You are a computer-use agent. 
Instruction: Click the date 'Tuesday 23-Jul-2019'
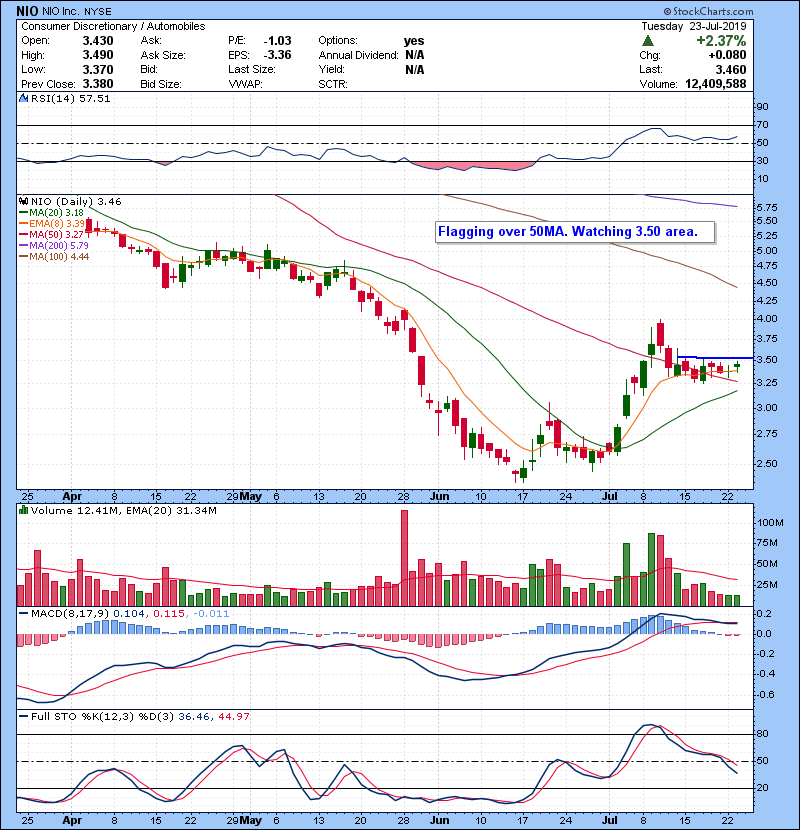(694, 26)
